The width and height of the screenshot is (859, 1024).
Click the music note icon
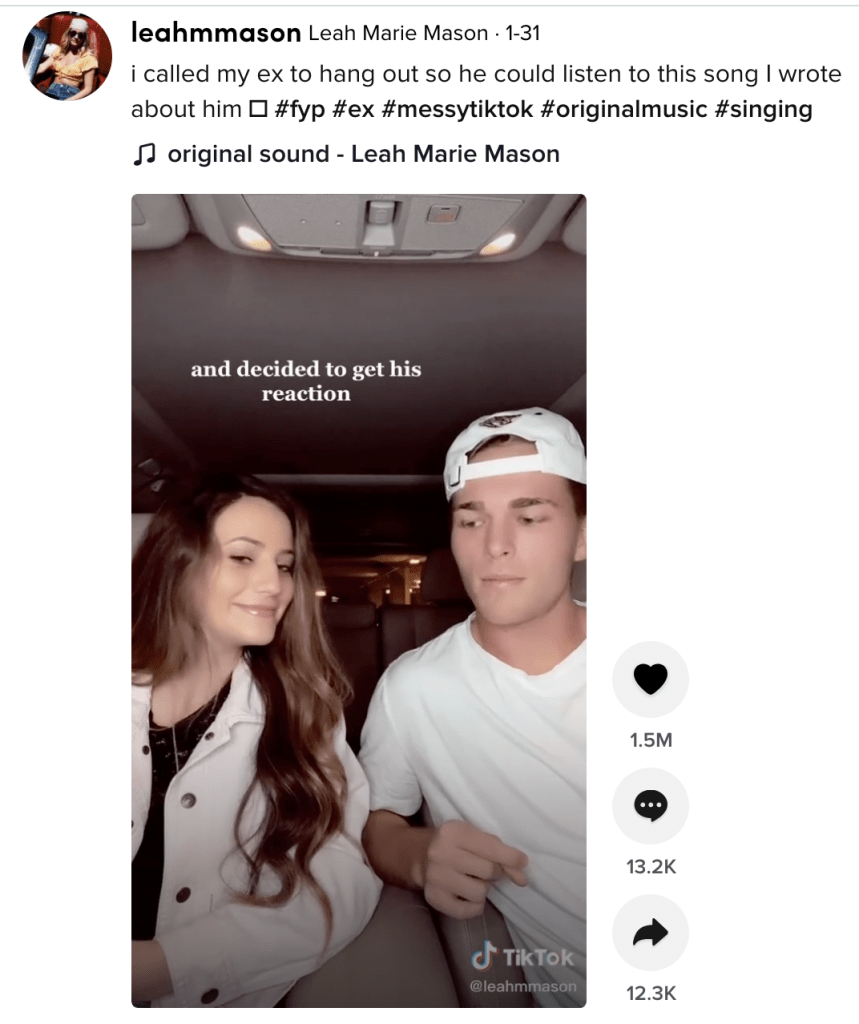[x=144, y=154]
